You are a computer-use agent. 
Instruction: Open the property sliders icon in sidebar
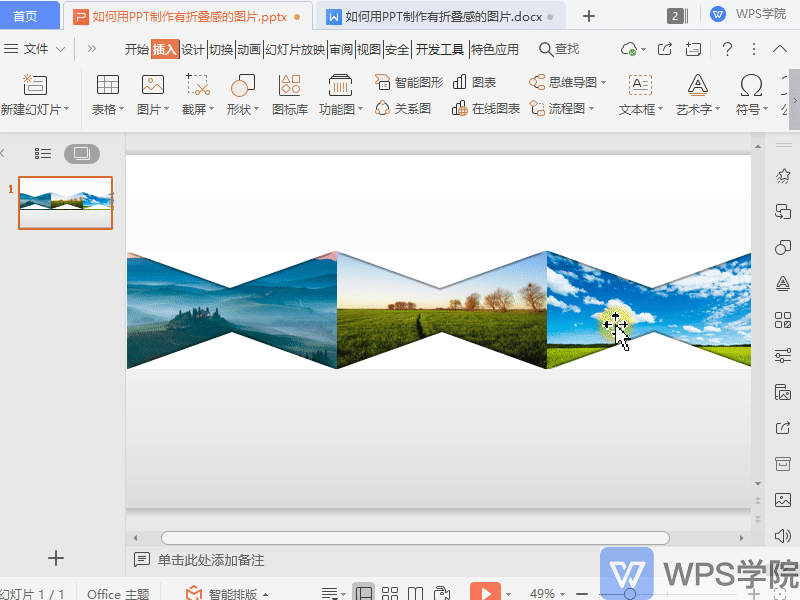[x=783, y=355]
